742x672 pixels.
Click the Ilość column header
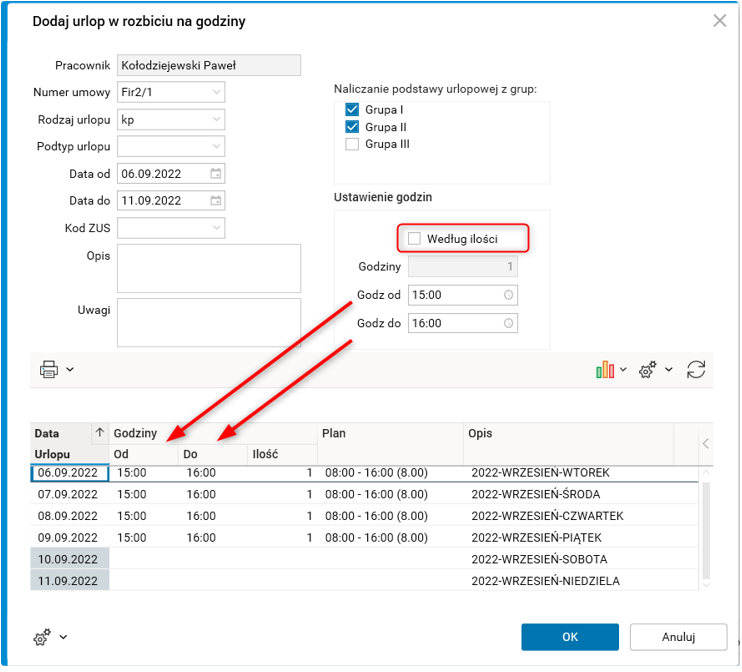click(x=283, y=454)
